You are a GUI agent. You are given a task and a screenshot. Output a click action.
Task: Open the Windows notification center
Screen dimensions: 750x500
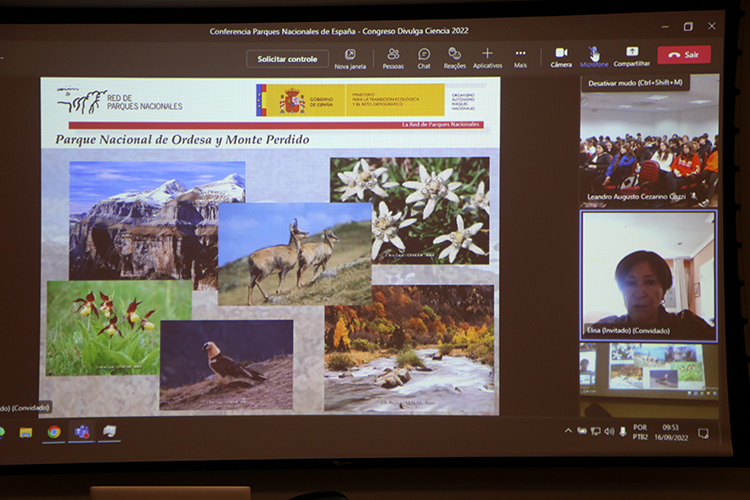click(703, 433)
